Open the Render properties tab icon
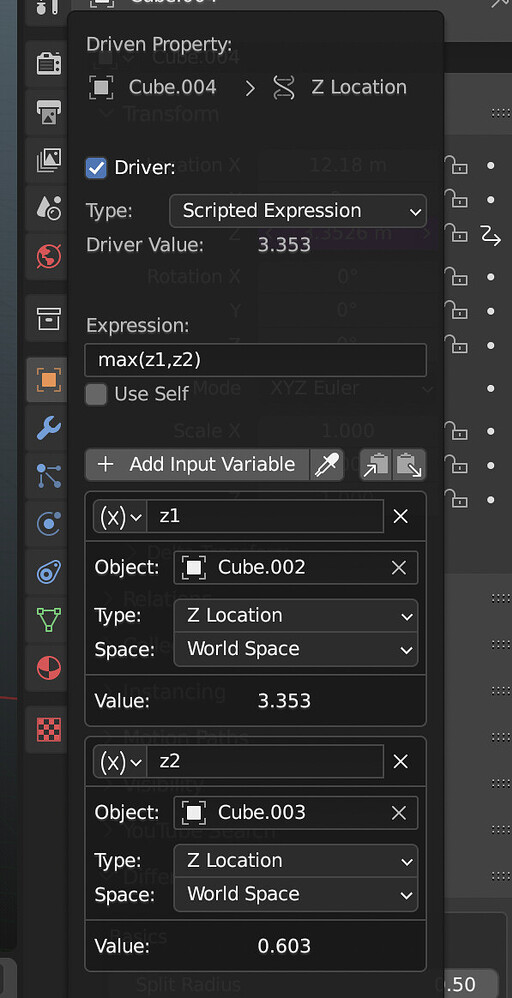The width and height of the screenshot is (512, 998). coord(48,64)
